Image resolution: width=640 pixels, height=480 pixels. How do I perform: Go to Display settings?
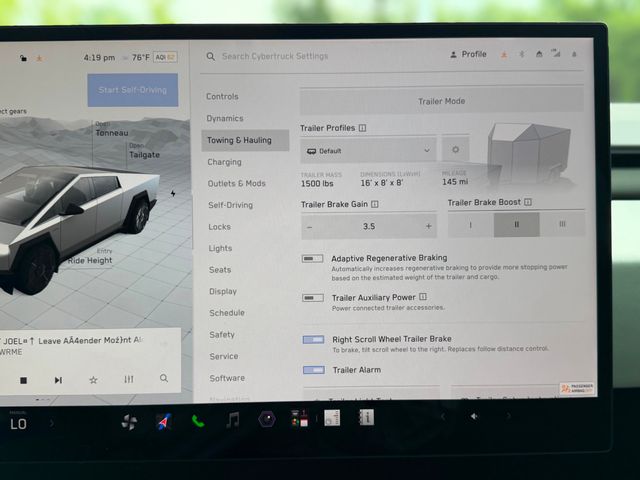click(223, 291)
